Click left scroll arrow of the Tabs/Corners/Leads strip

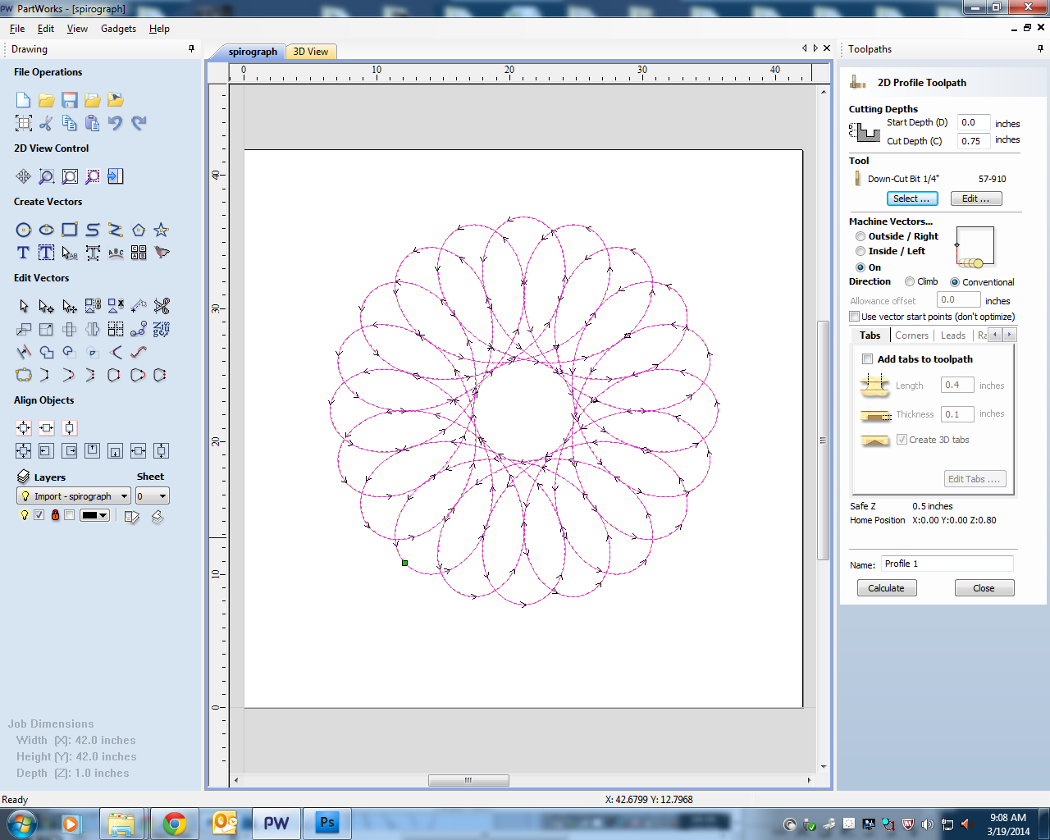pyautogui.click(x=995, y=334)
